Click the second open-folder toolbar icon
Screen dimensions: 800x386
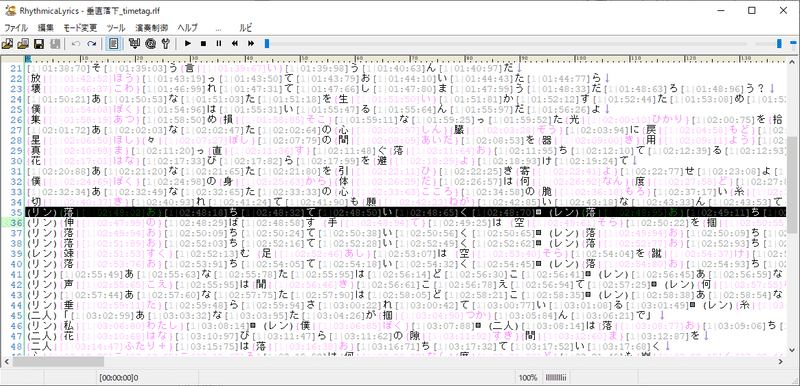tap(23, 44)
